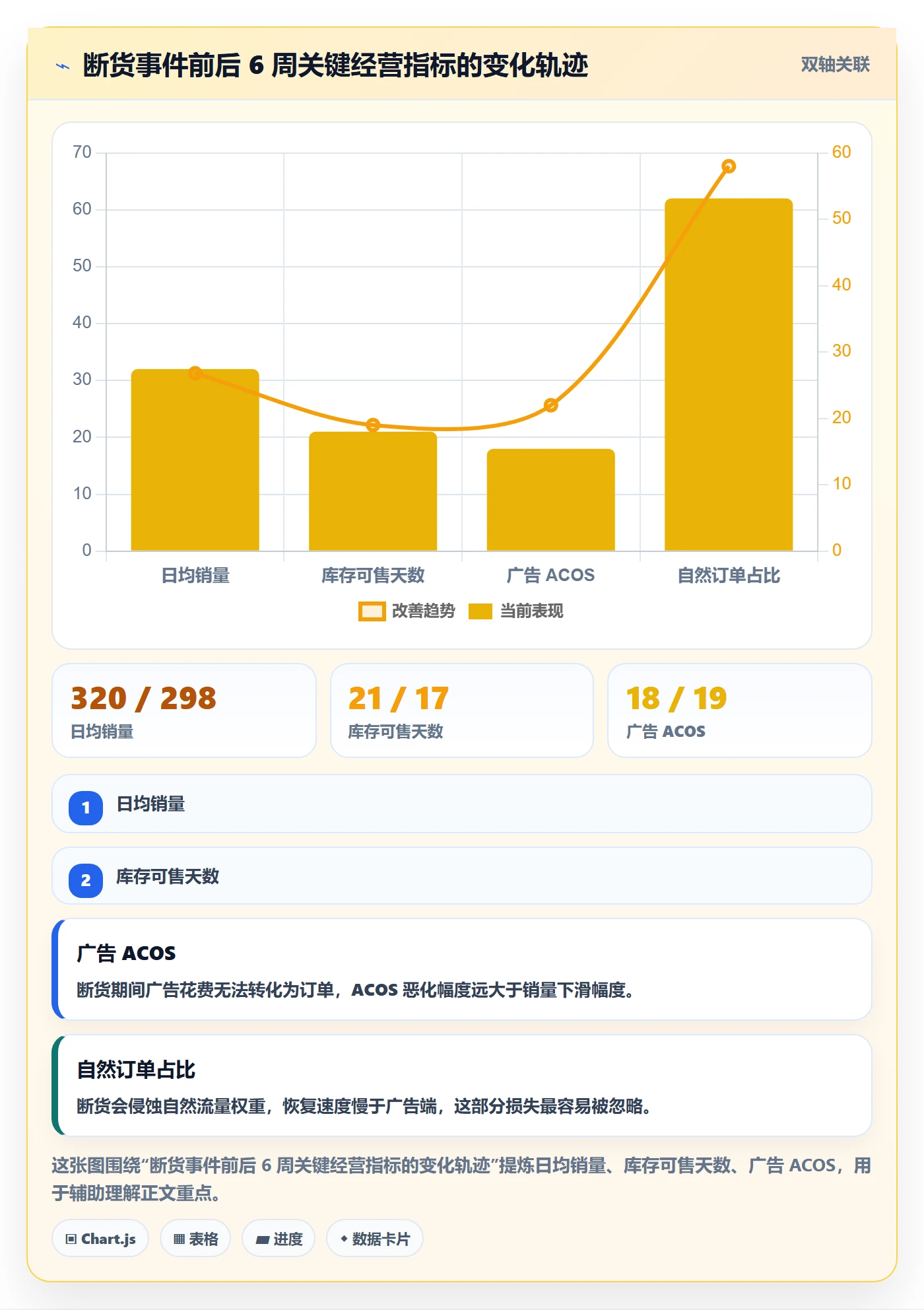Toggle the 改善趋势 legend item
The height and width of the screenshot is (1310, 924).
point(407,611)
